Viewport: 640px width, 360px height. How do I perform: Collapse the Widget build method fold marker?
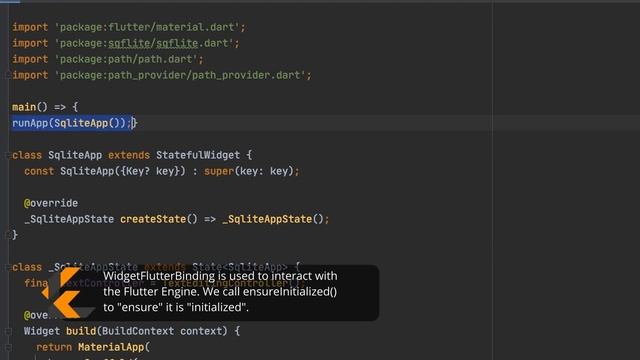coord(7,331)
